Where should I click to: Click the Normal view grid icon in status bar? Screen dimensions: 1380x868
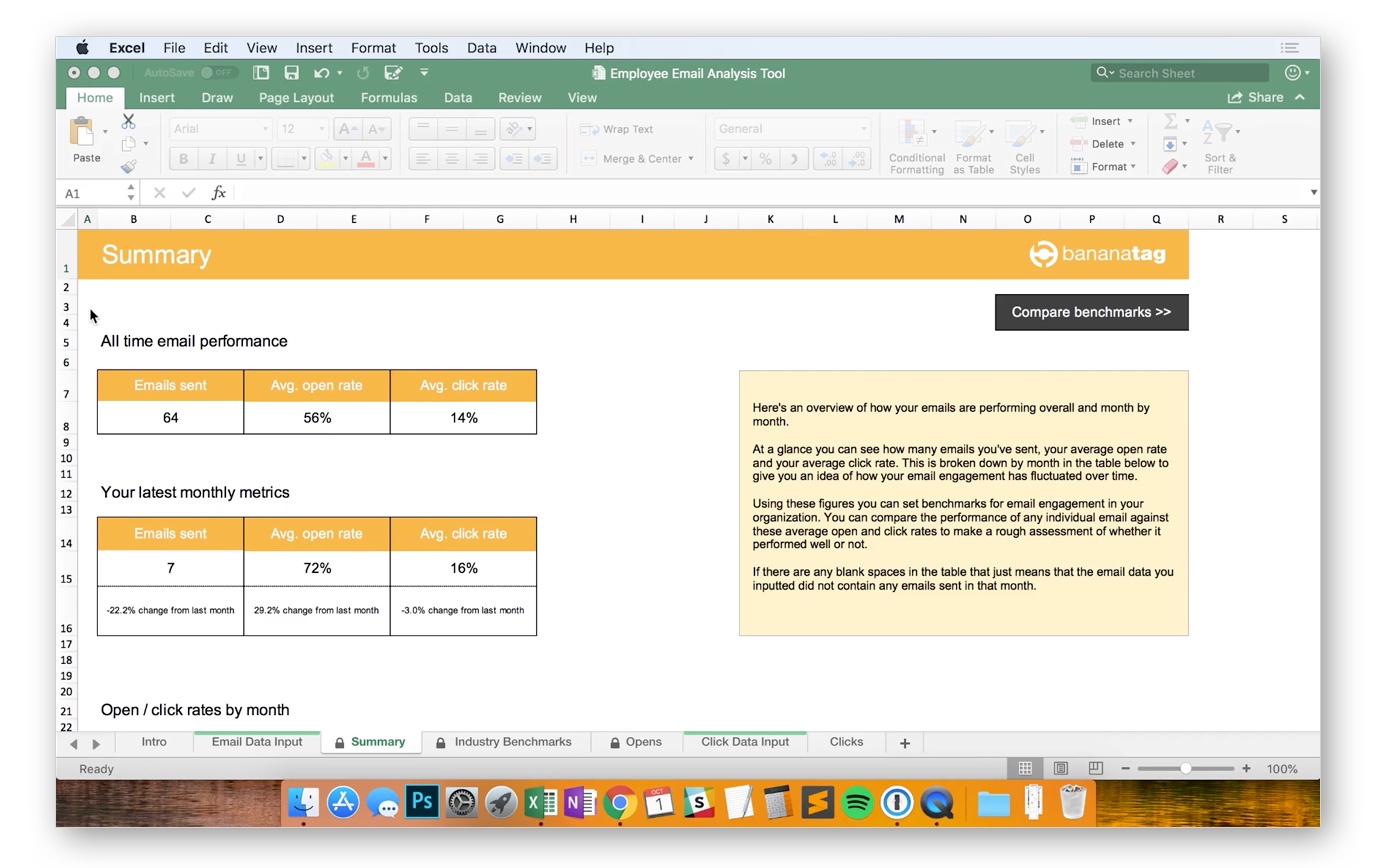[x=1025, y=768]
